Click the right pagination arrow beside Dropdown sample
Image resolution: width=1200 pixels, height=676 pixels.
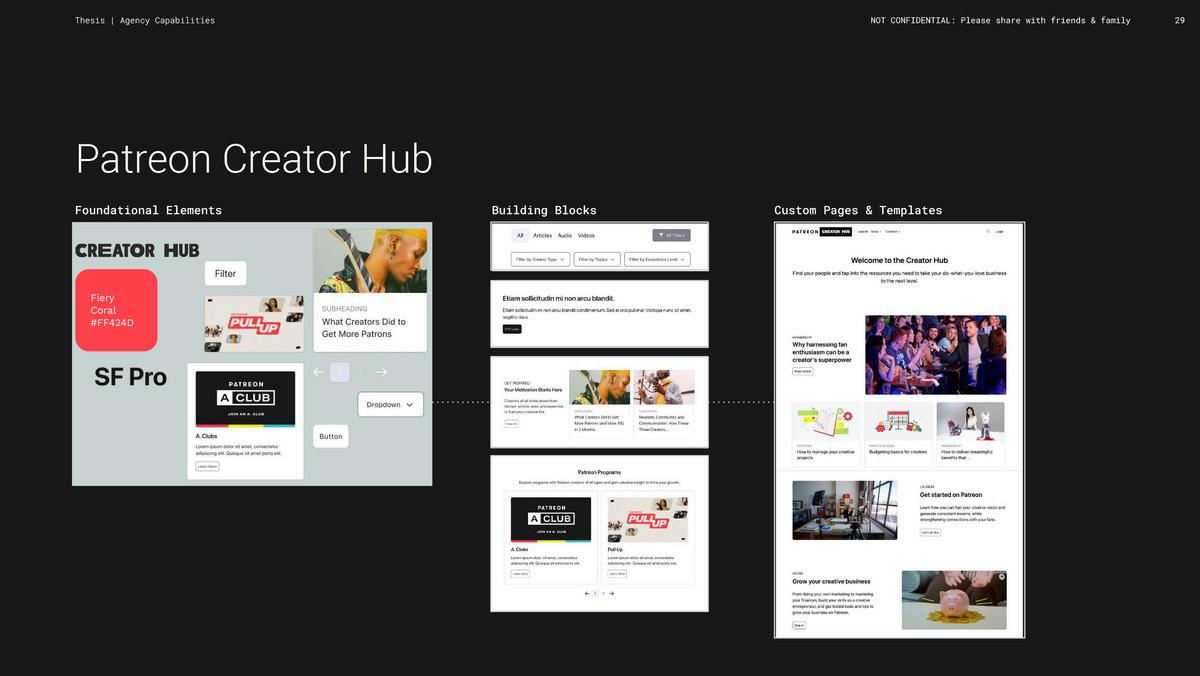381,372
